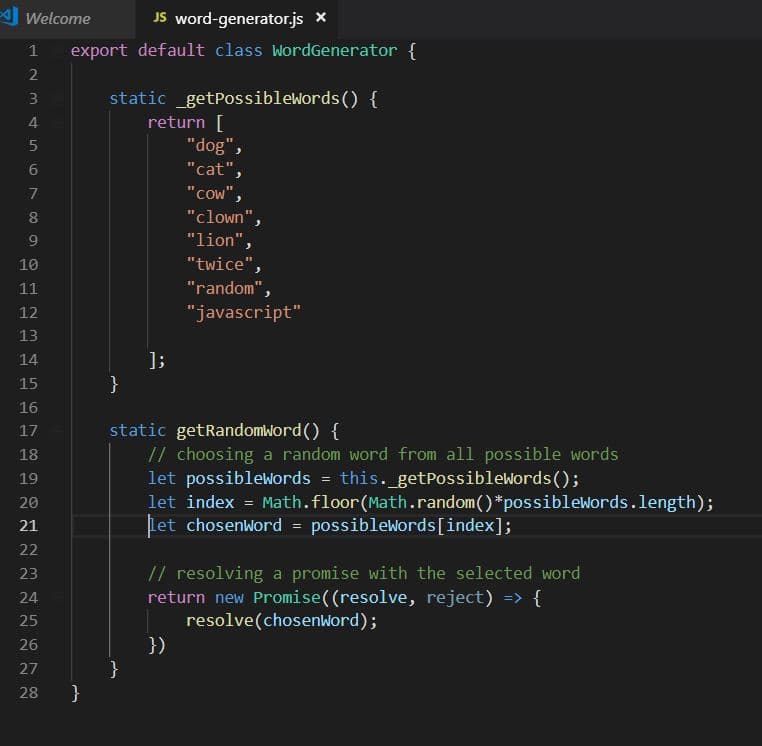Click the 'static' keyword on line 17
Image resolution: width=762 pixels, height=746 pixels.
click(x=138, y=431)
